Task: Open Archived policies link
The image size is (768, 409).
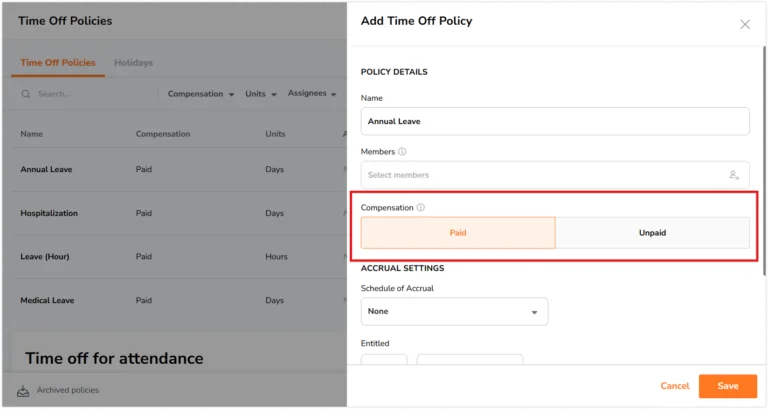Action: 68,390
